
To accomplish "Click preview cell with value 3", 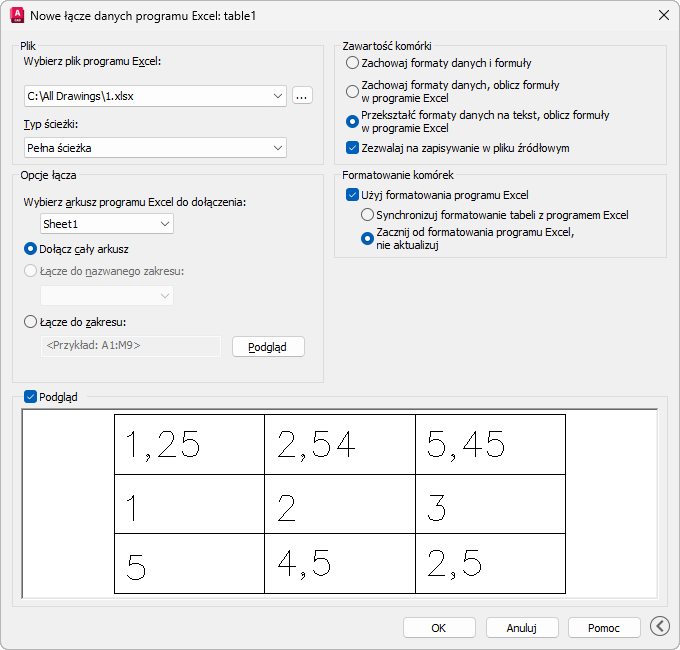I will click(x=490, y=504).
